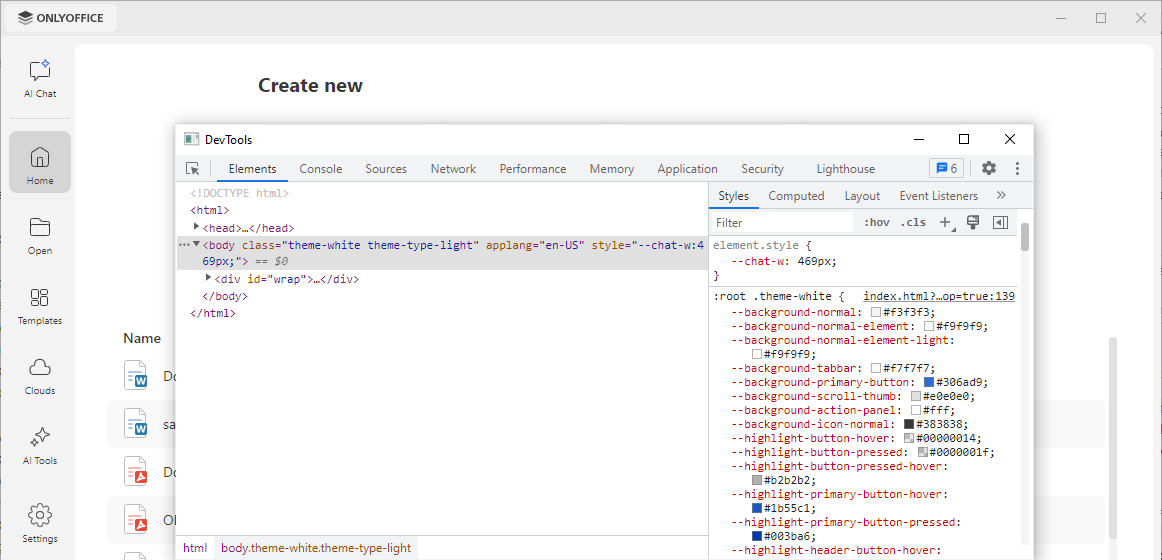Viewport: 1162px width, 560px height.
Task: Open swatch for --background-primary-button #306ad9
Action: 929,382
